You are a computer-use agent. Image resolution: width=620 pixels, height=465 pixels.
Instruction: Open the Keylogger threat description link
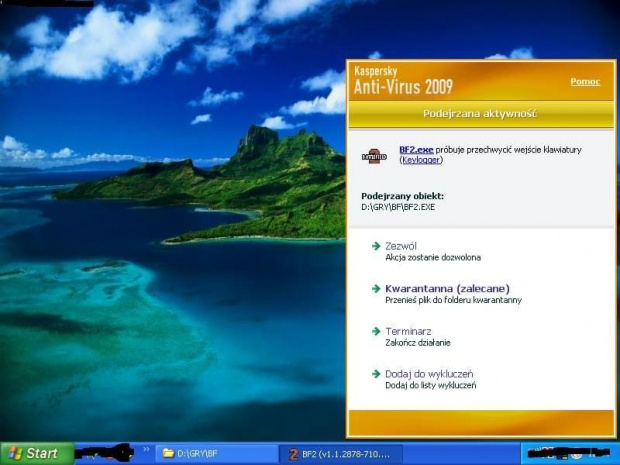pos(421,160)
